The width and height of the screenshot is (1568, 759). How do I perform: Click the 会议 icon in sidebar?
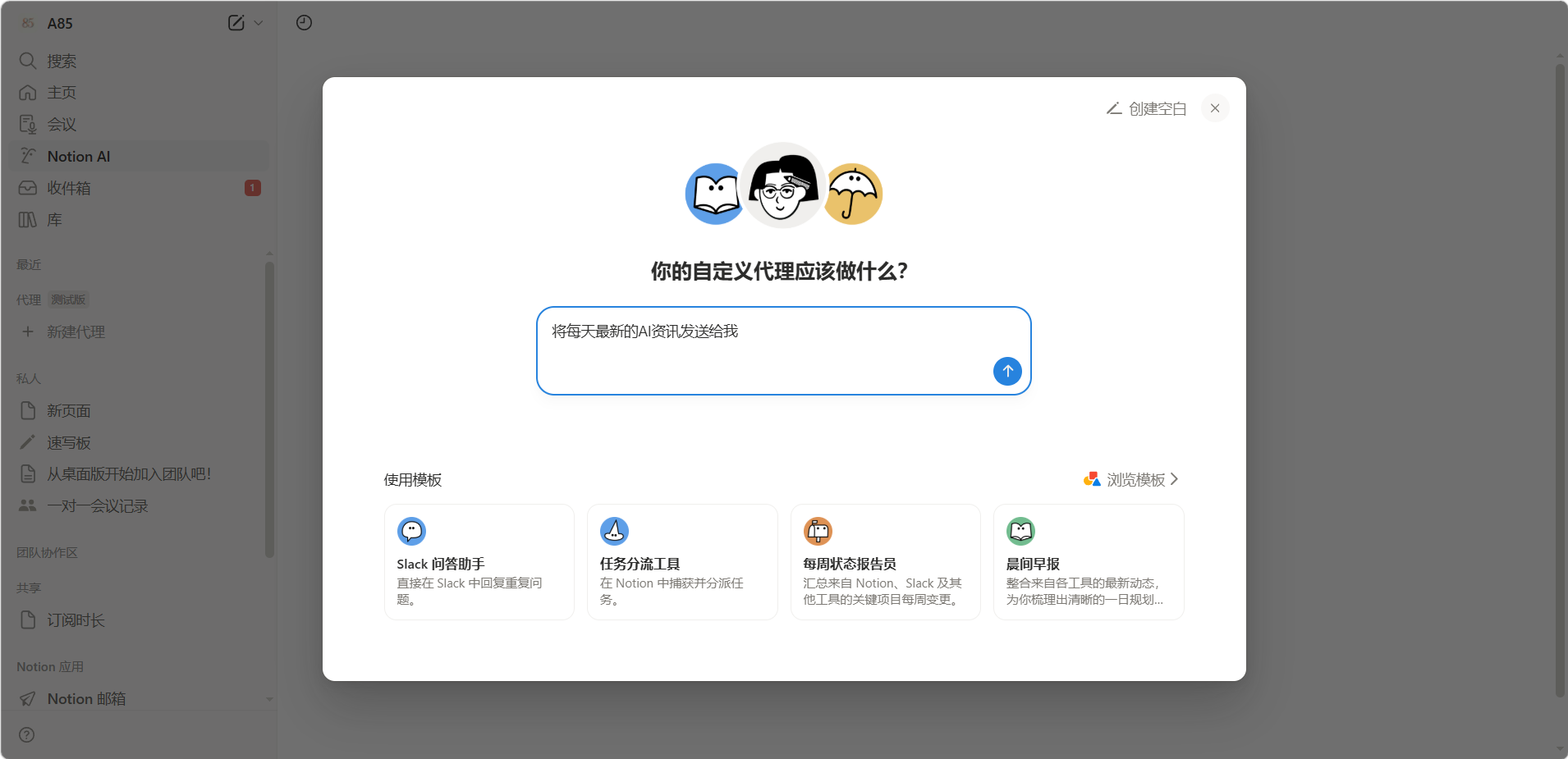point(28,124)
